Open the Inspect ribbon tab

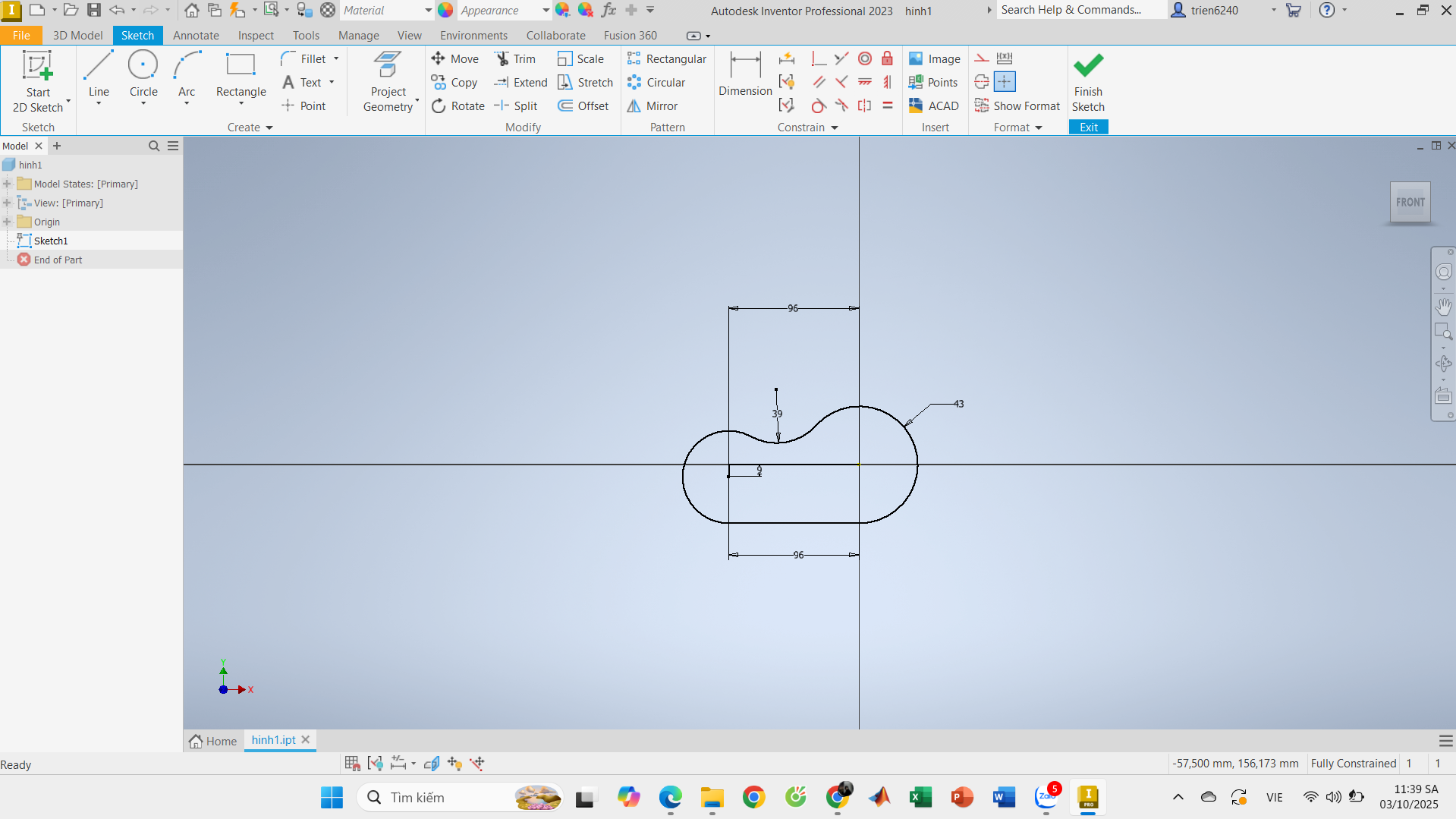256,36
